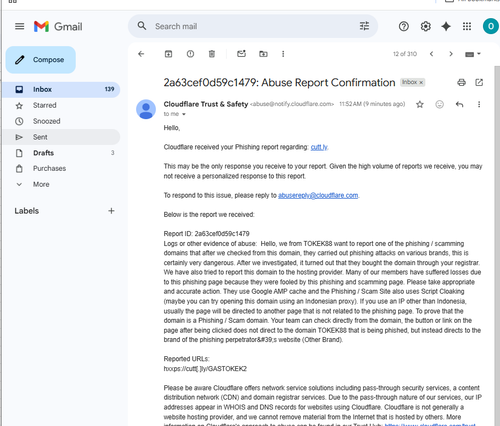
Task: Click the 11:52 AM timestamp
Action: pos(372,104)
